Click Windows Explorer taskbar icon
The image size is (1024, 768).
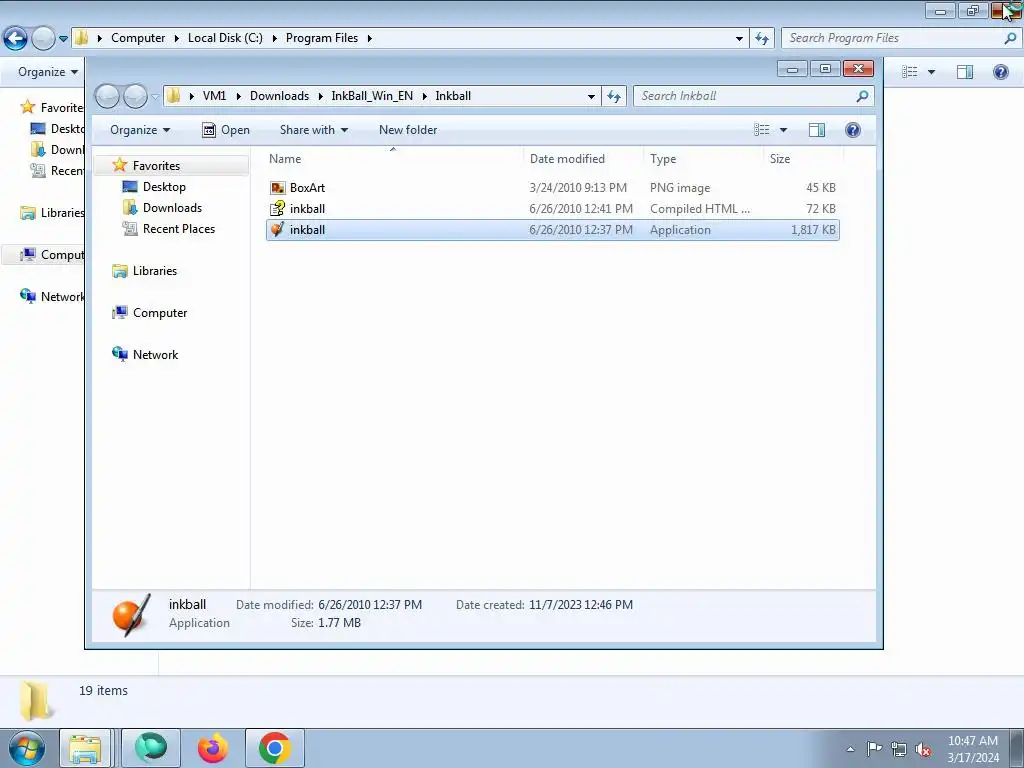pyautogui.click(x=85, y=748)
